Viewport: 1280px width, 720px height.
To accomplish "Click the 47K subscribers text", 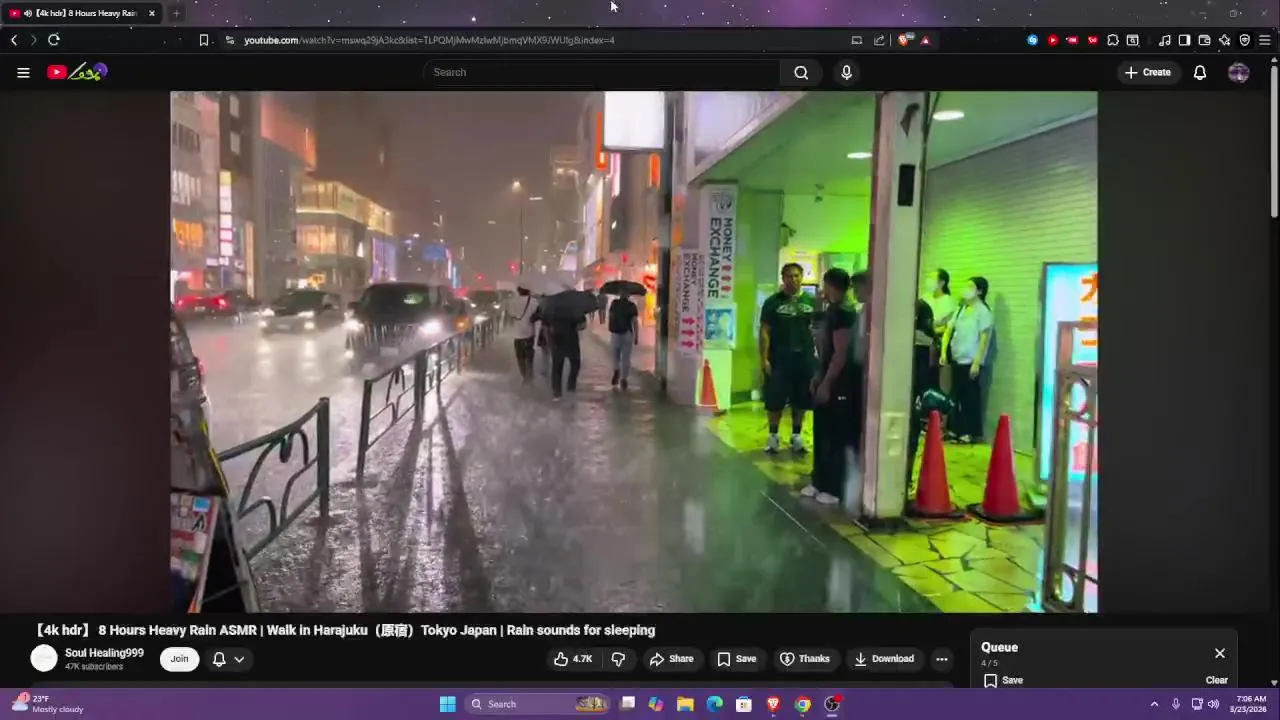I will 94,667.
